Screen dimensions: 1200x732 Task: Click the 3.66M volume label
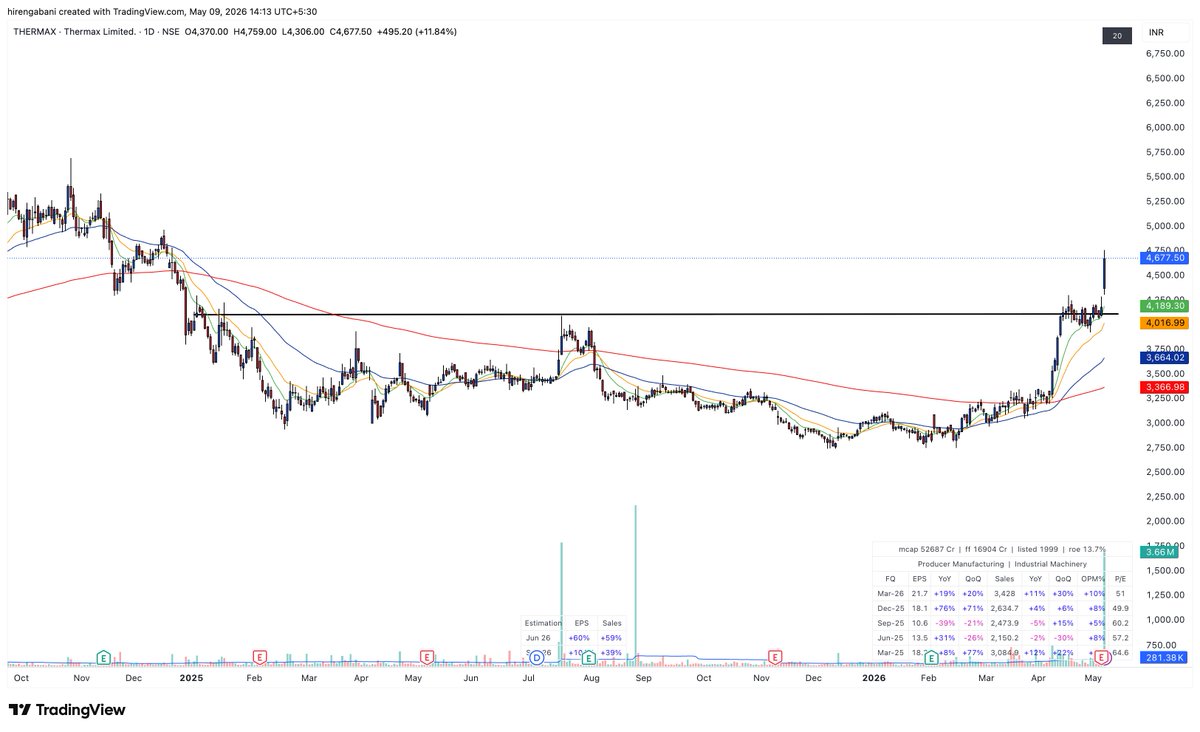(1160, 552)
